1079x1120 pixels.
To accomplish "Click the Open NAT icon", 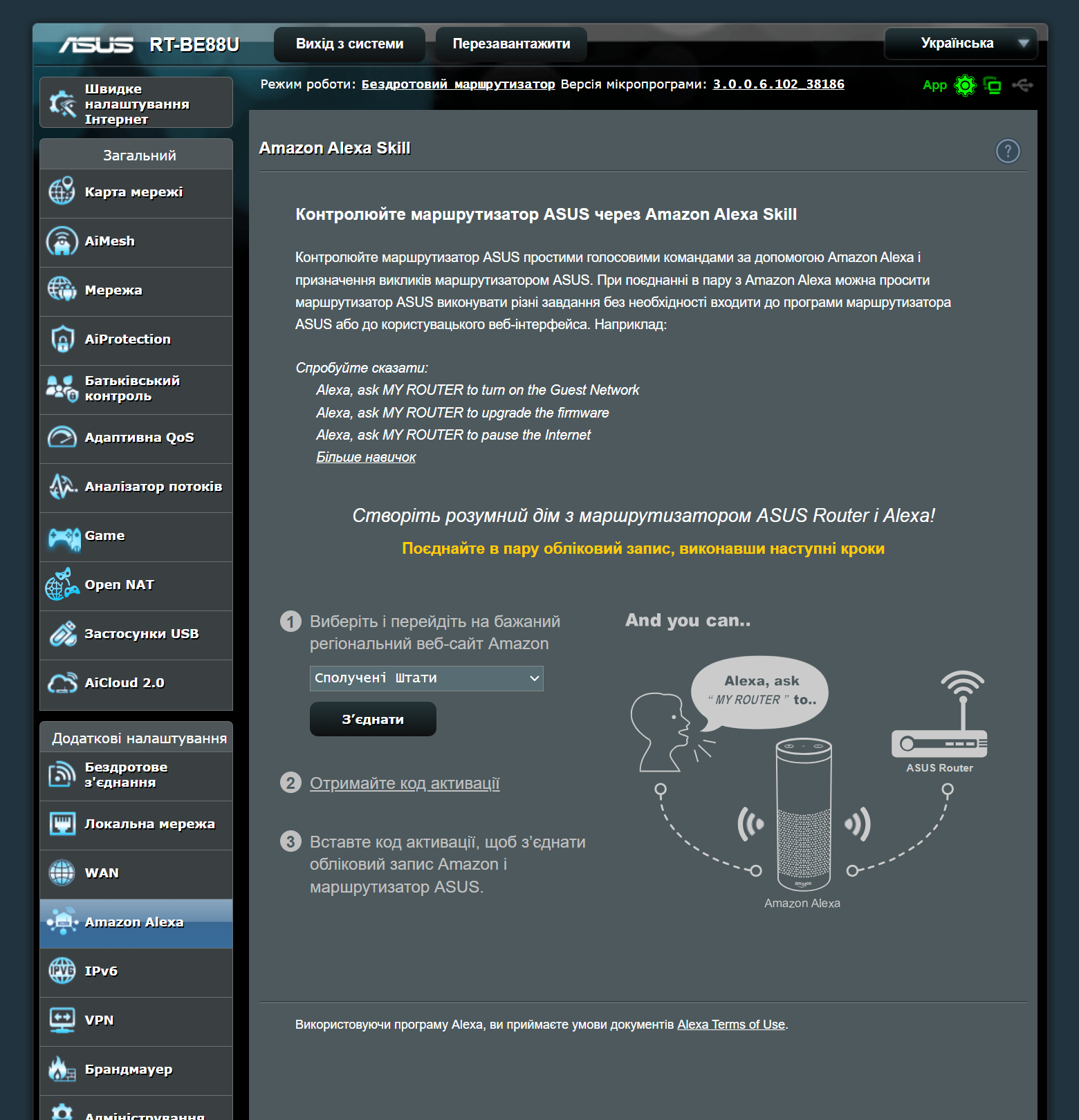I will (x=62, y=584).
